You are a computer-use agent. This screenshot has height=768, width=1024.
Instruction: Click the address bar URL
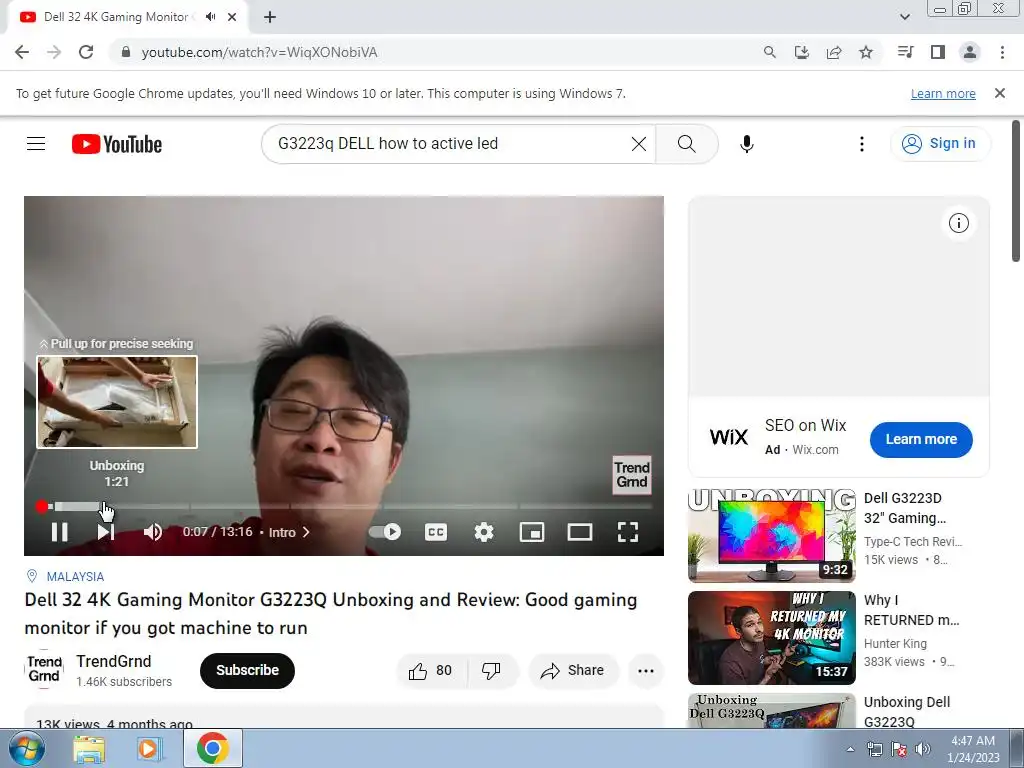(259, 52)
